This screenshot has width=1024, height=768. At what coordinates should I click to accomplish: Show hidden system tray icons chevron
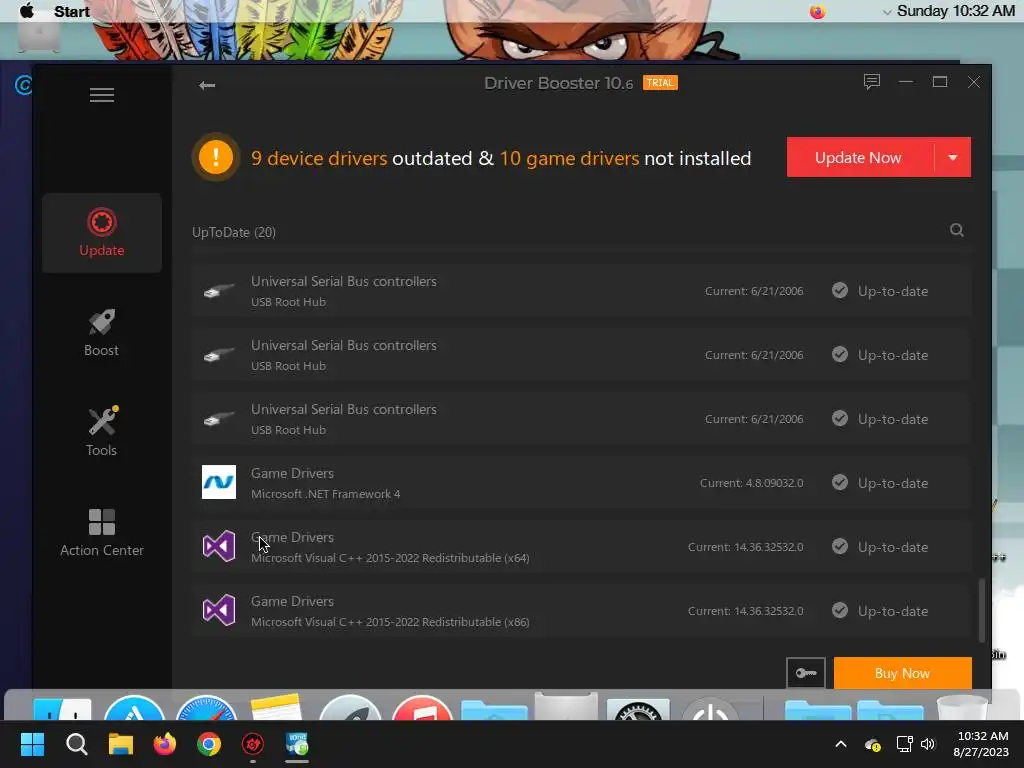(x=841, y=744)
